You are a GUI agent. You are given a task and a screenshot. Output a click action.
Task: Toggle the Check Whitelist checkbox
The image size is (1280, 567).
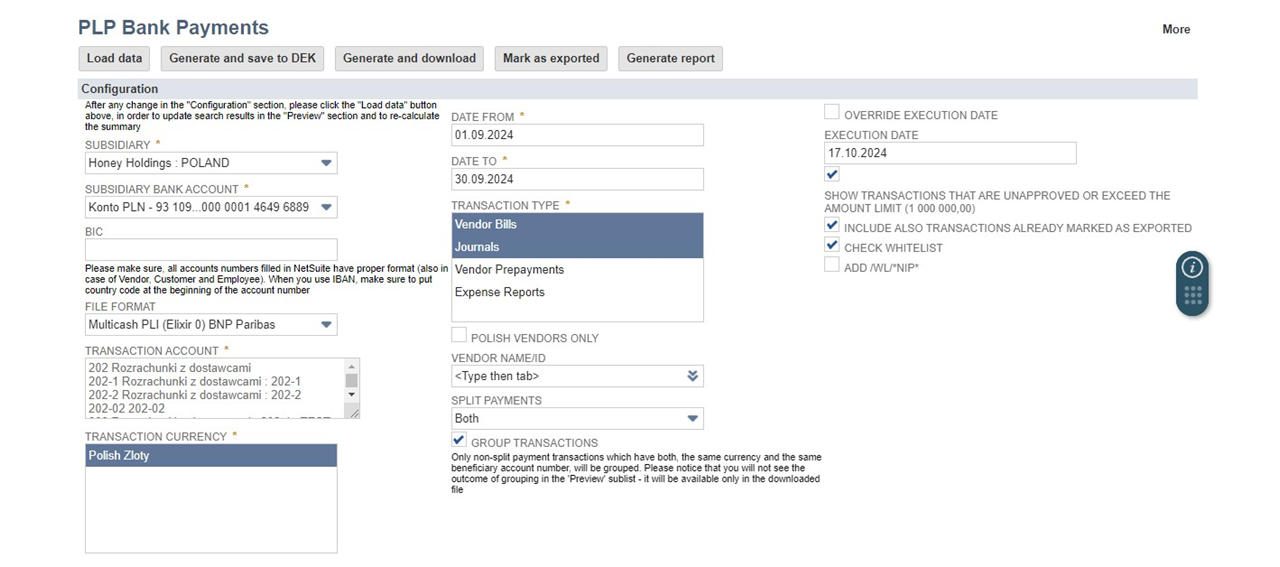(x=832, y=246)
